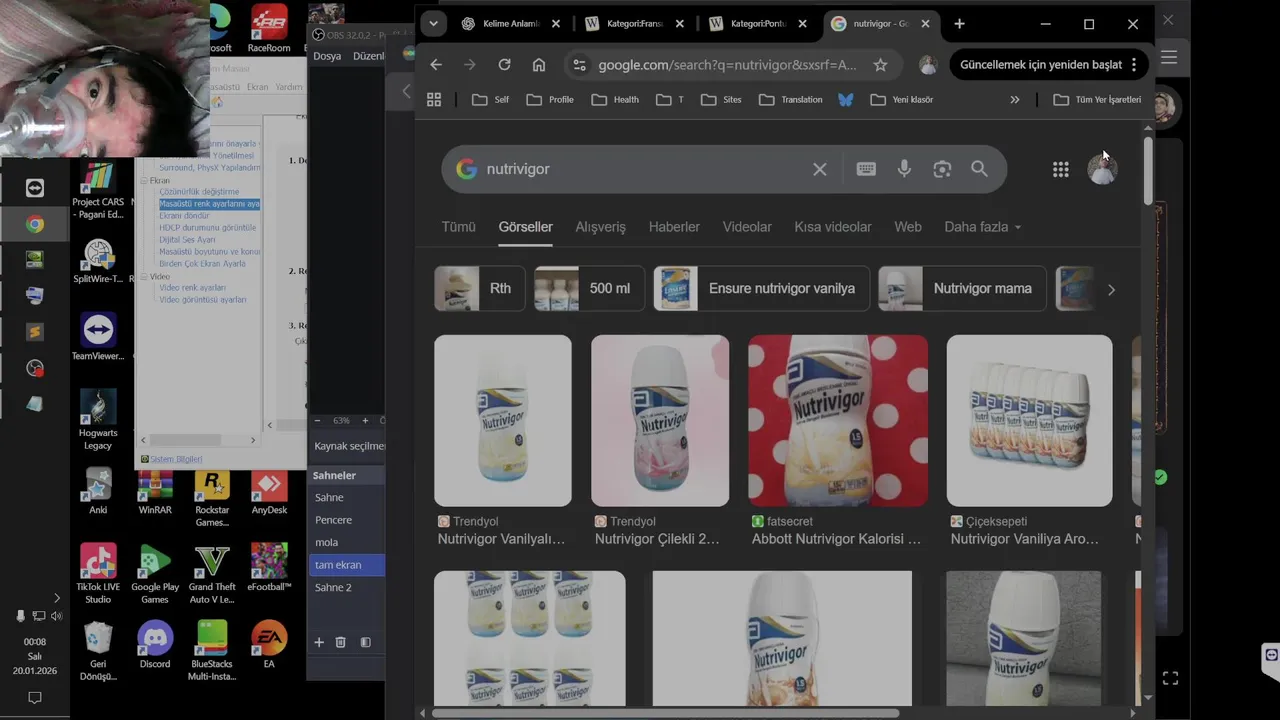View site information icon in address bar
This screenshot has height=720, width=1280.
click(578, 65)
